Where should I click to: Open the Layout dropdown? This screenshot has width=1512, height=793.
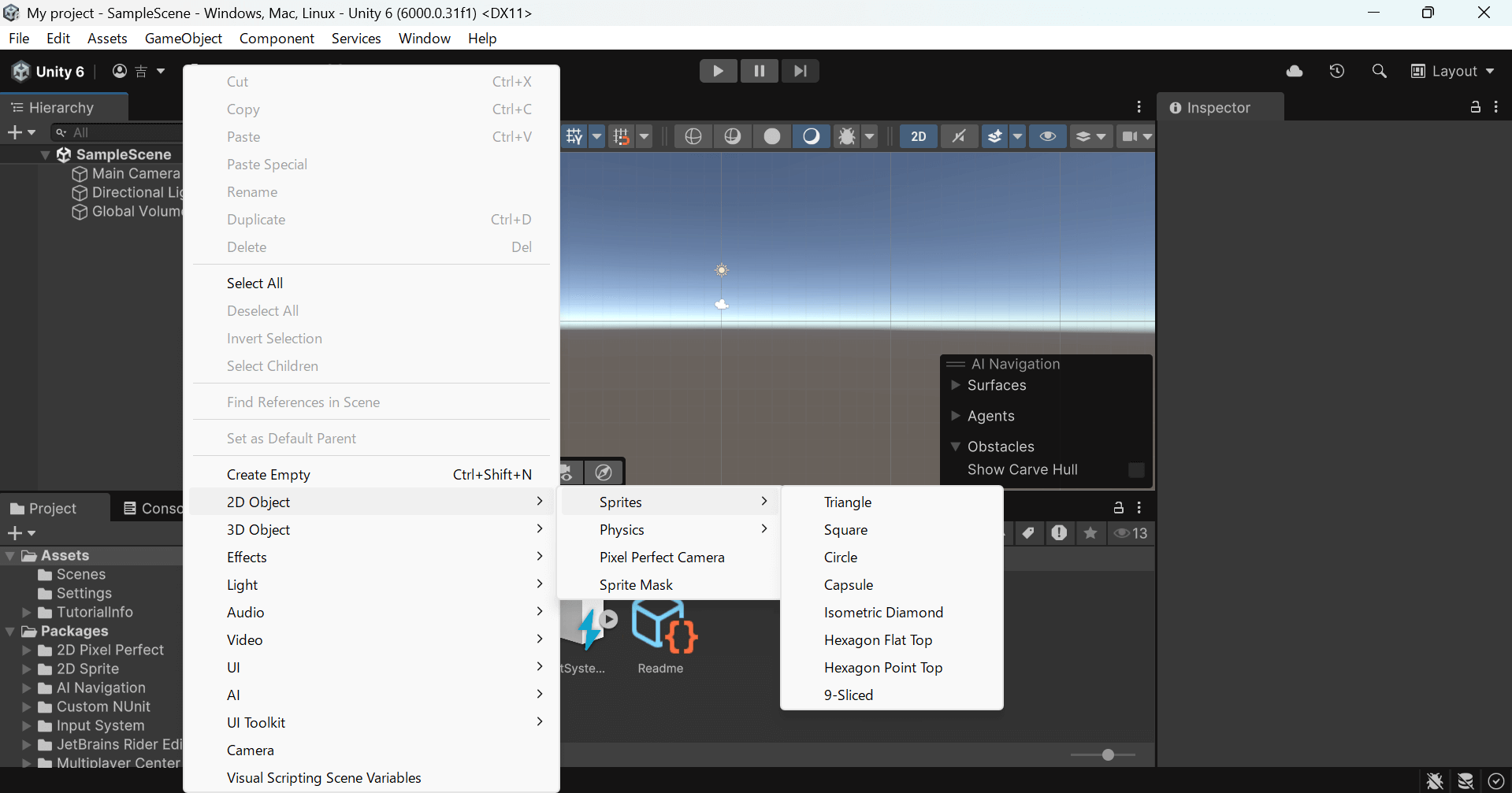coord(1452,71)
